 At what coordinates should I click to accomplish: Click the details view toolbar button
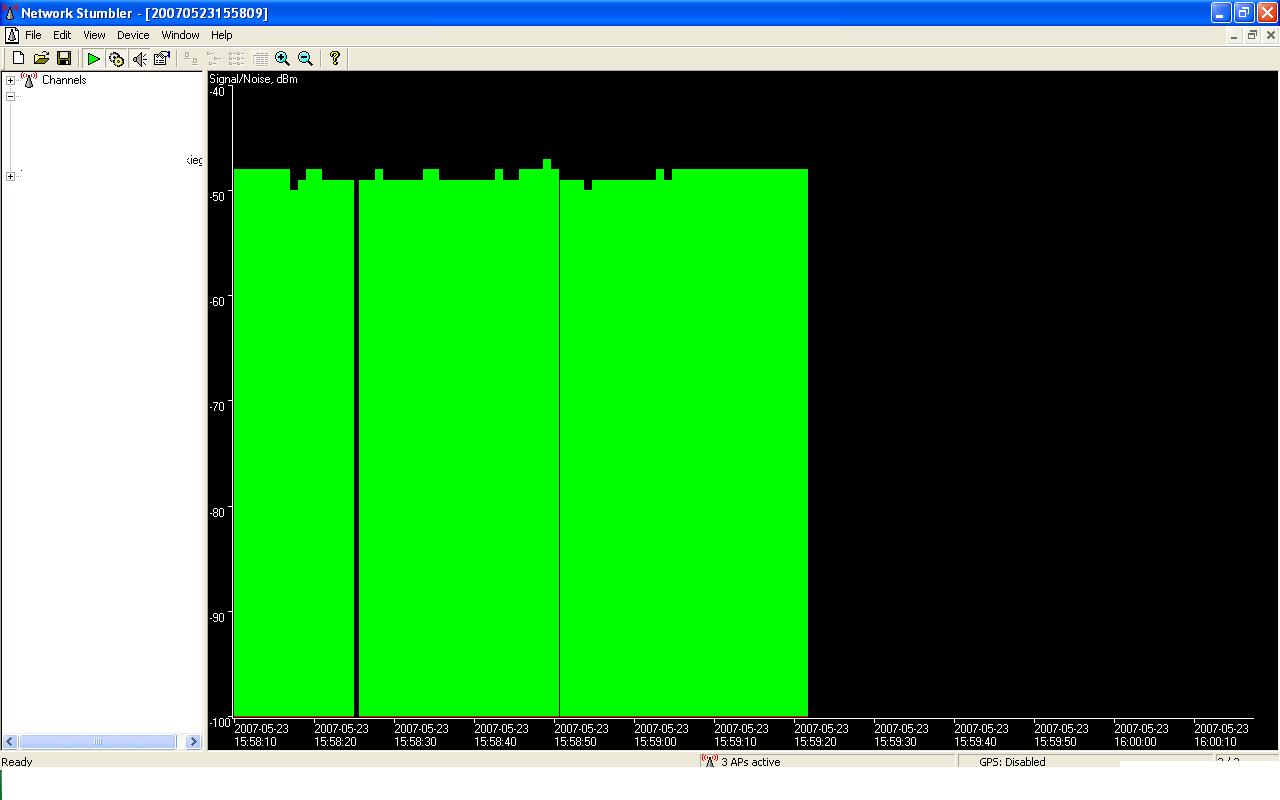(x=260, y=59)
